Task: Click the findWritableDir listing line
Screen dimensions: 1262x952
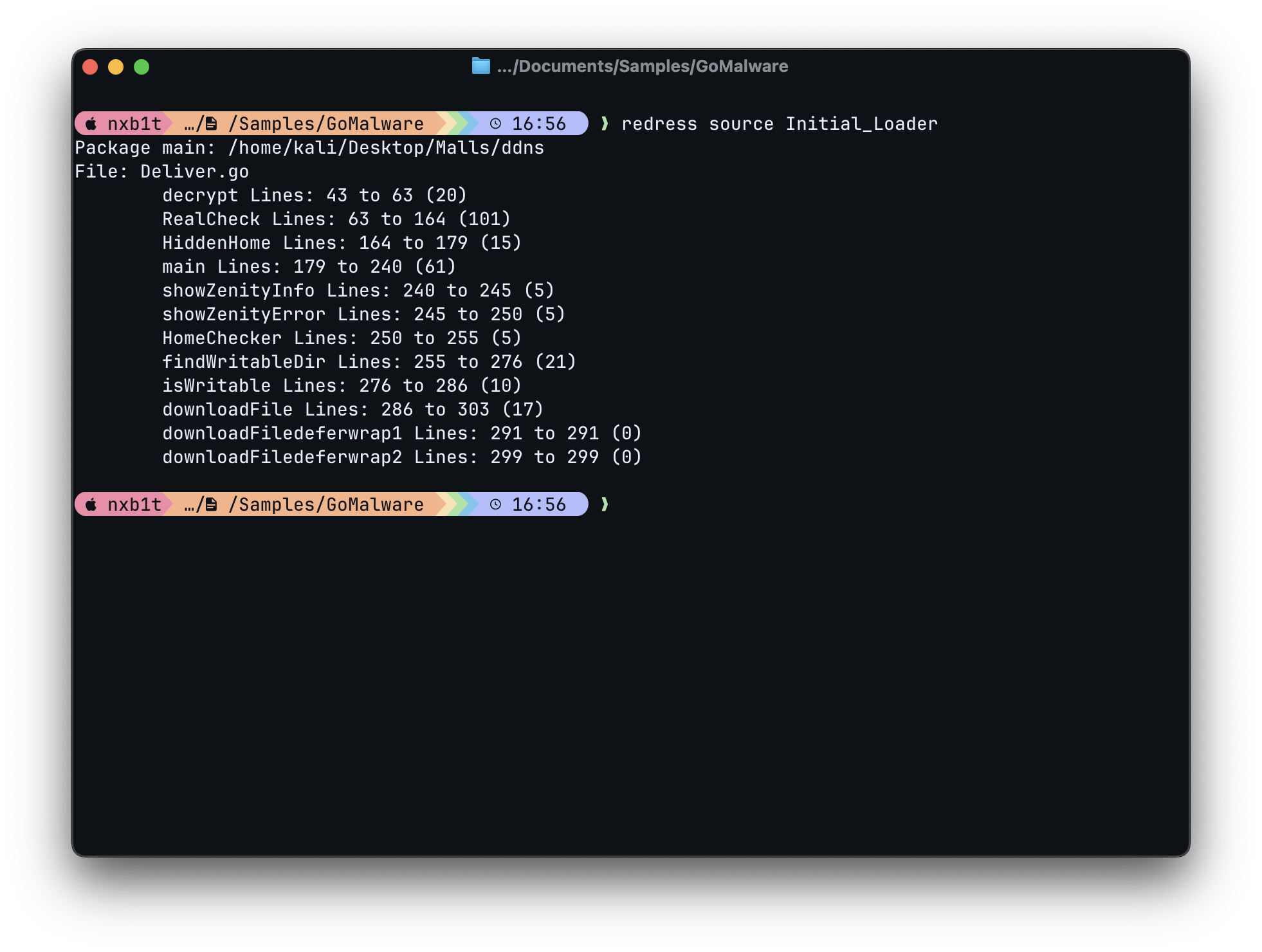Action: [370, 362]
